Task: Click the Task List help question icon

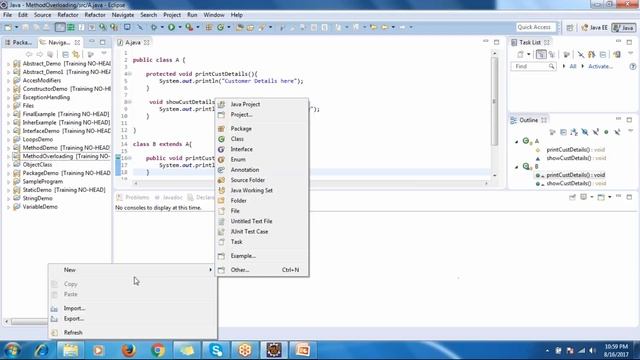Action: 633,66
